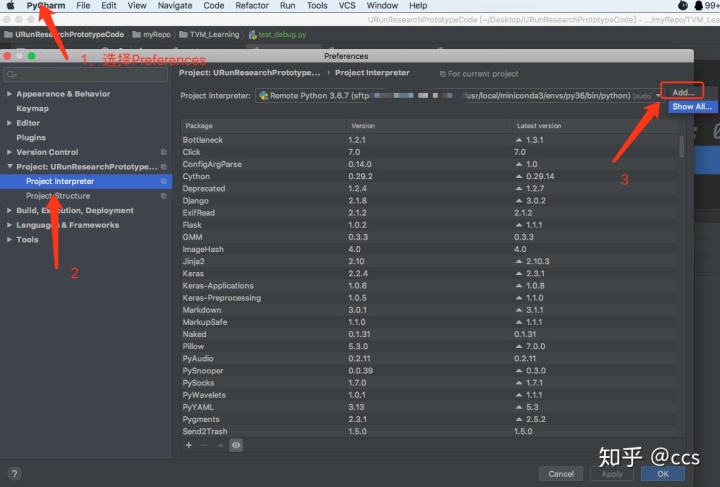Click the upgrade package arrow icon
Viewport: 720px width, 487px height.
220,445
